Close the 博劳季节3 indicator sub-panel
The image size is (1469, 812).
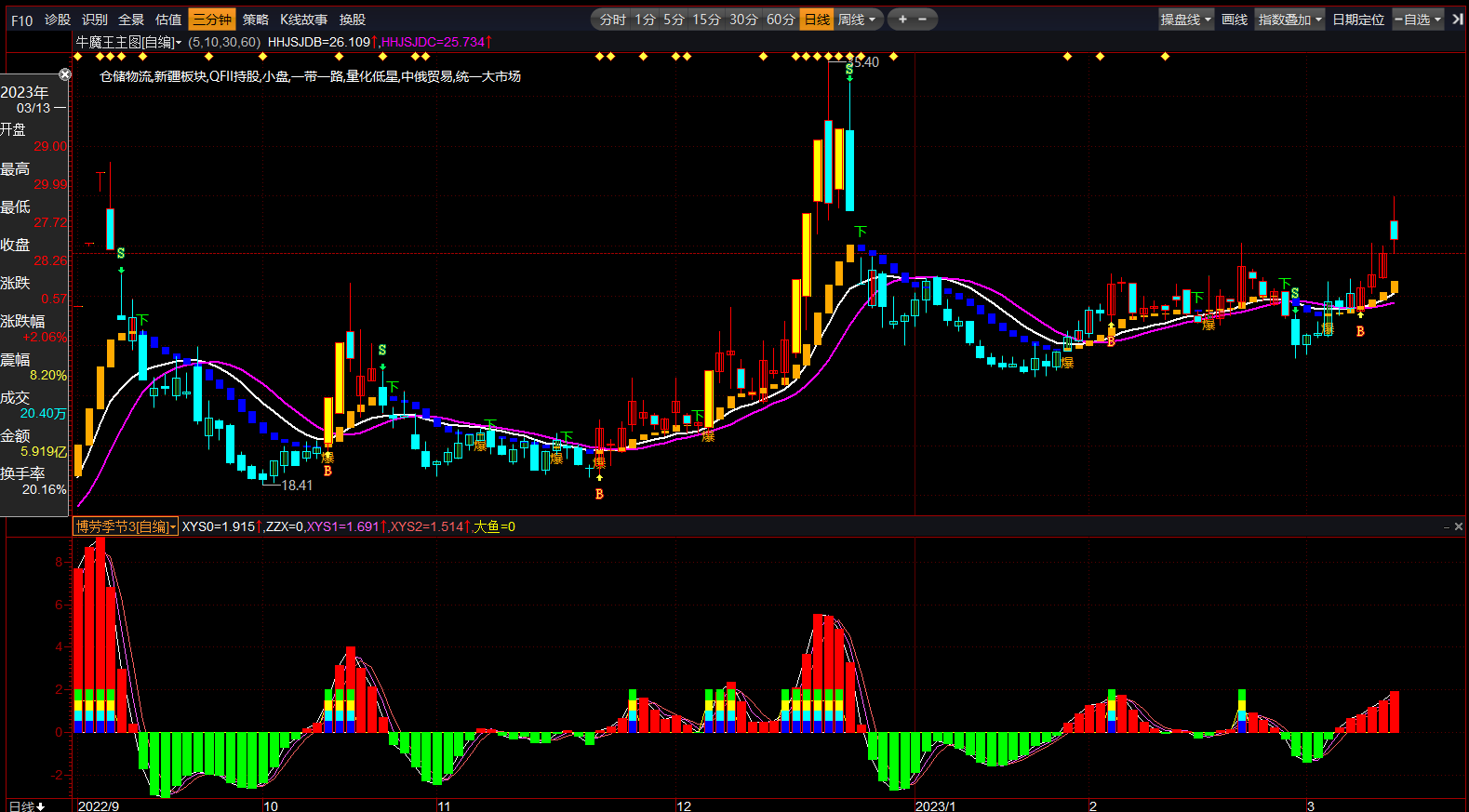point(1459,526)
